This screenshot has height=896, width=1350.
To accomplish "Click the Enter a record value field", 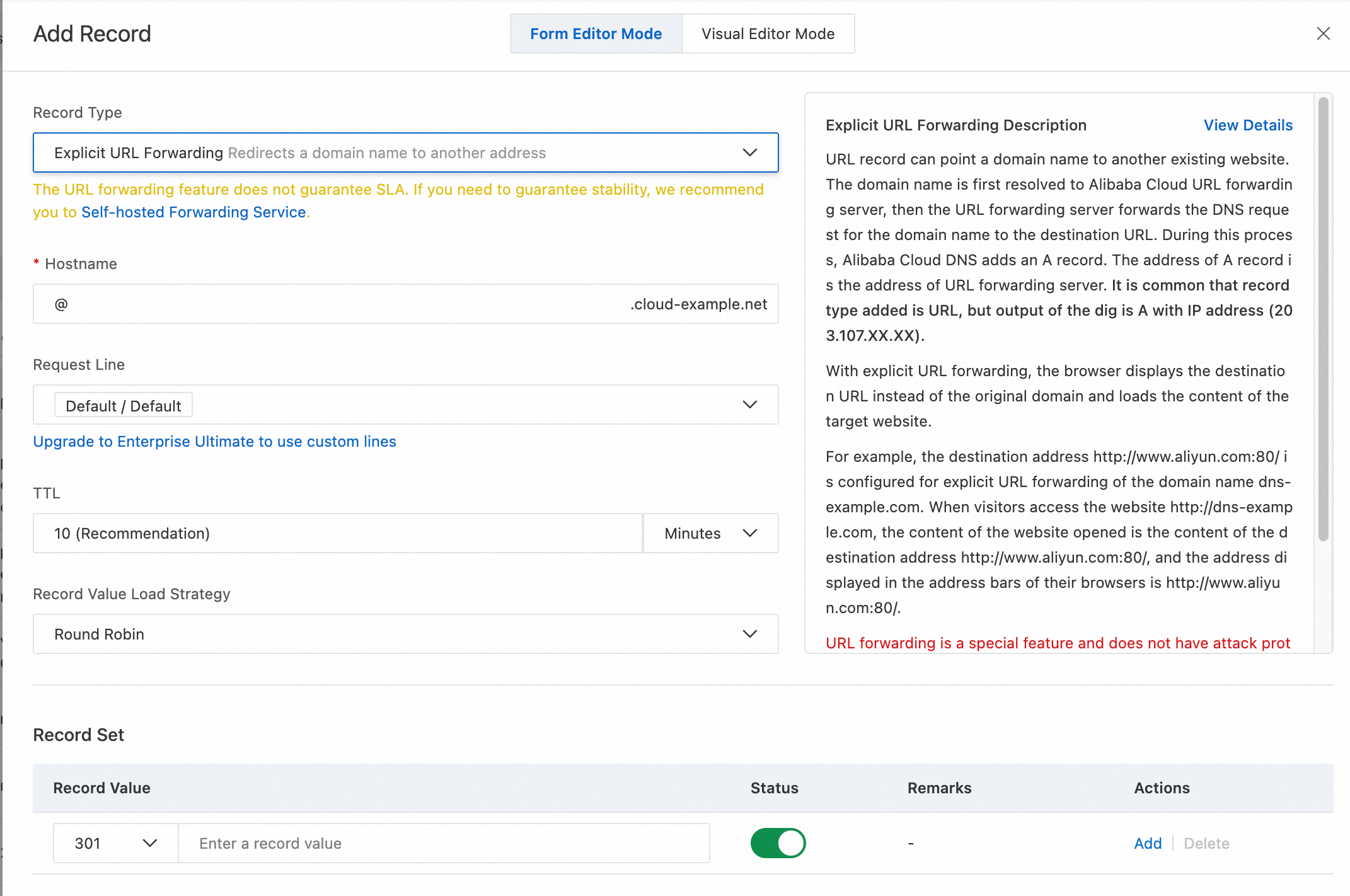I will coord(444,844).
